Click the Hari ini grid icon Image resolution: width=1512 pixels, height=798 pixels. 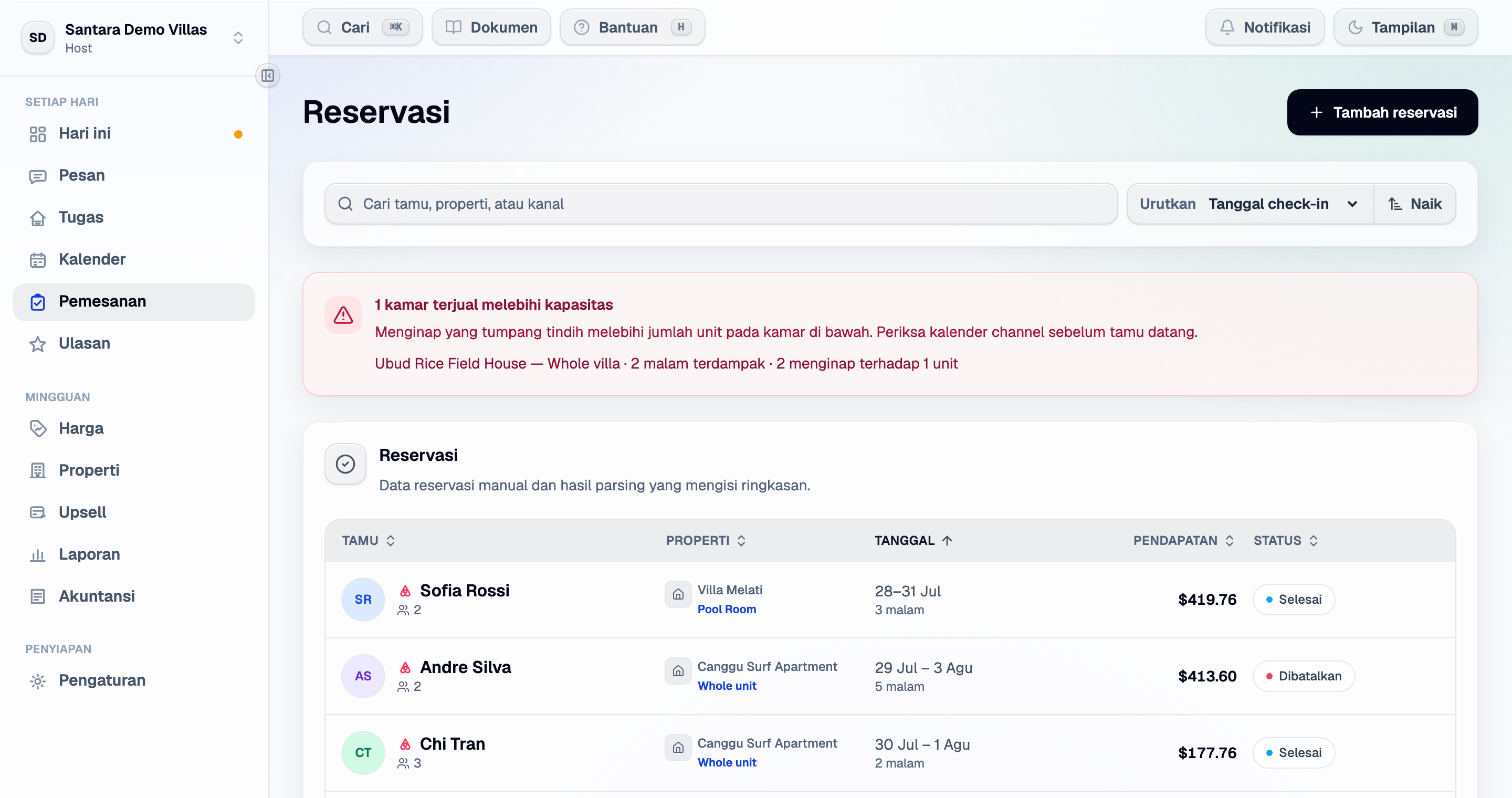pos(38,134)
